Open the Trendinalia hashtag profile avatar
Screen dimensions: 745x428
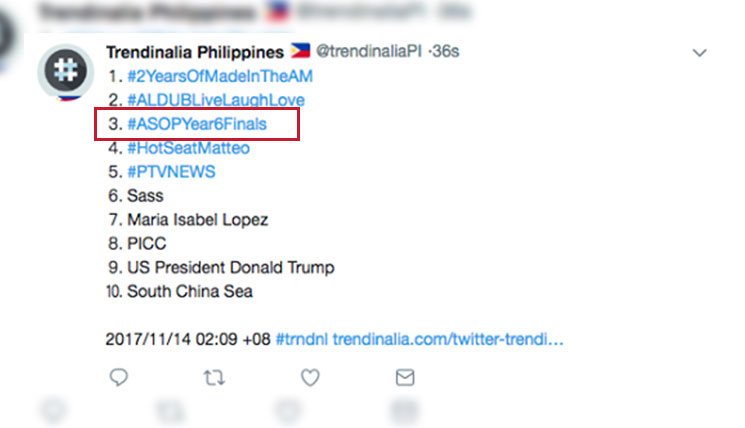tap(66, 71)
